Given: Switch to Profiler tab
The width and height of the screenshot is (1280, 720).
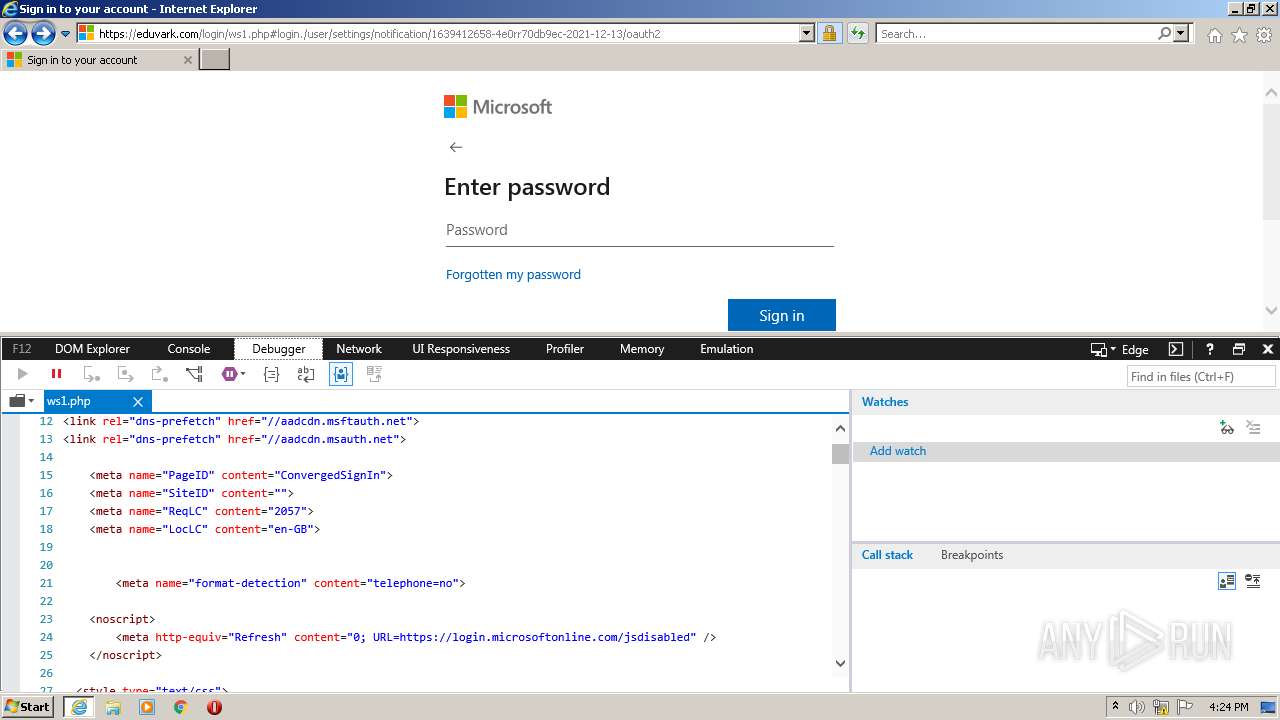Looking at the screenshot, I should (x=565, y=349).
